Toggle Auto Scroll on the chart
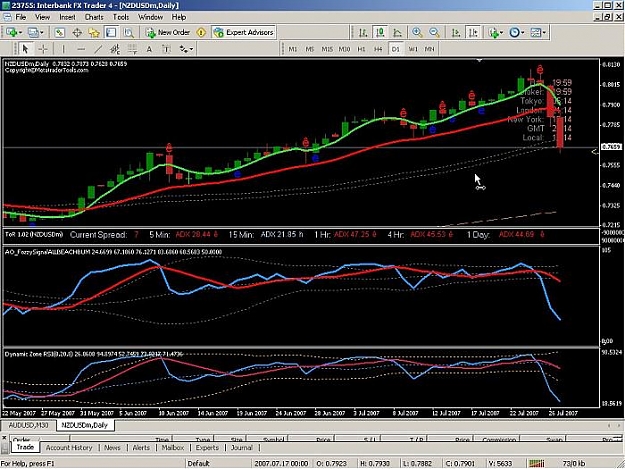 click(x=456, y=33)
